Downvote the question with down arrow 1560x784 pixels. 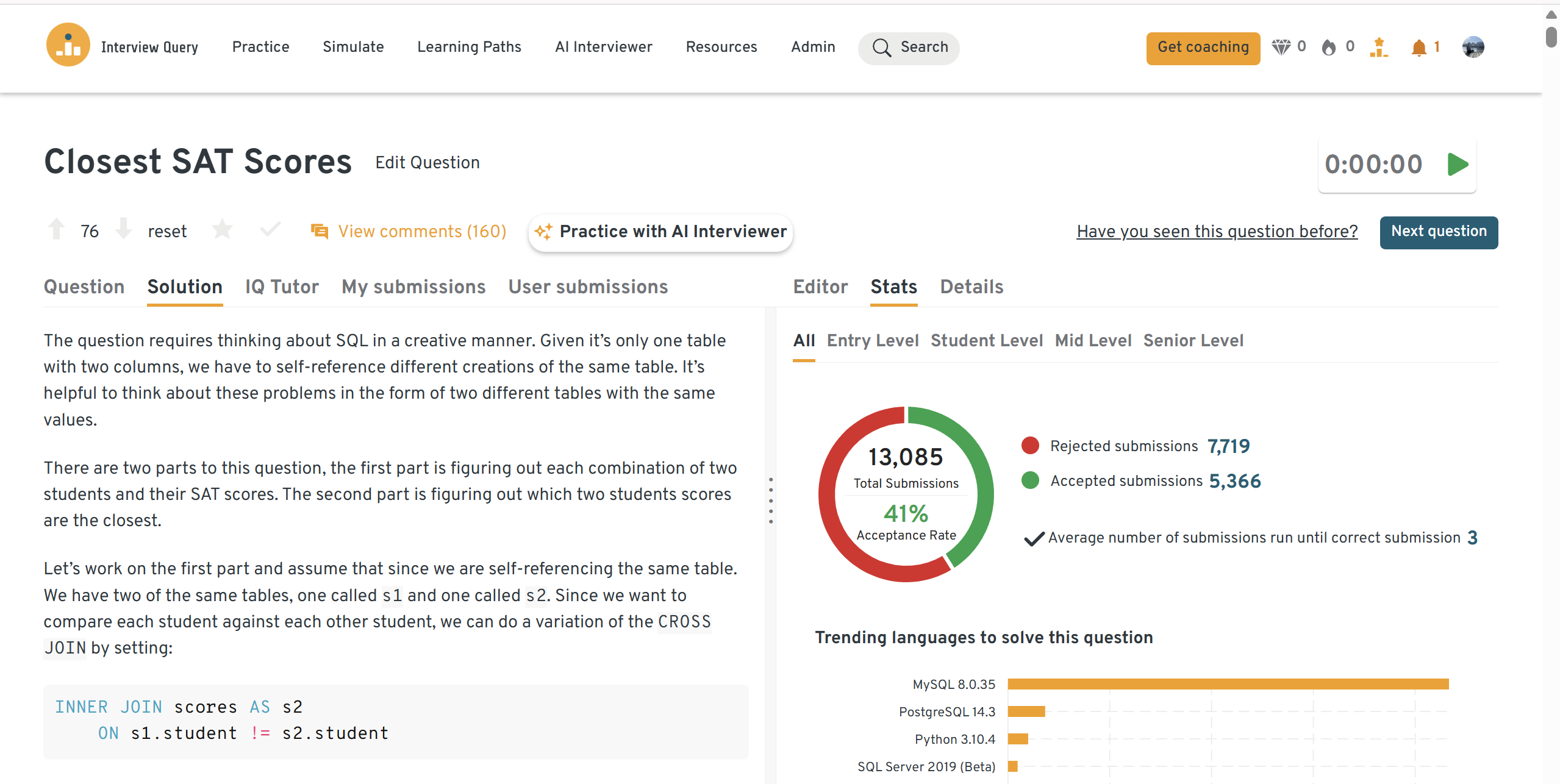pos(123,230)
